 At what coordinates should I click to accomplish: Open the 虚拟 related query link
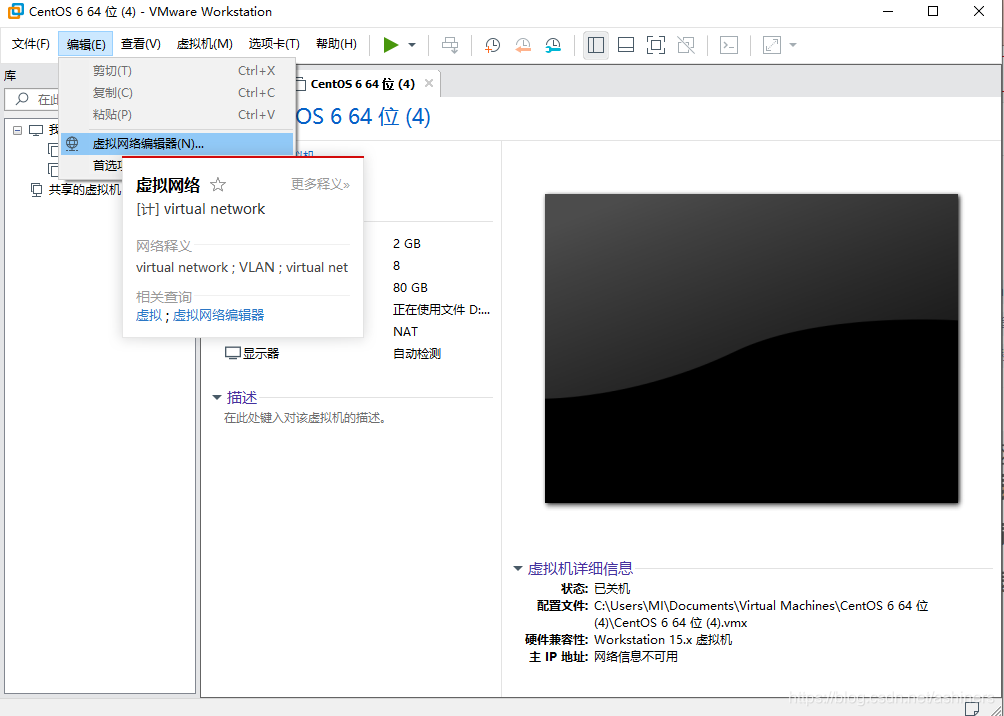pyautogui.click(x=149, y=315)
